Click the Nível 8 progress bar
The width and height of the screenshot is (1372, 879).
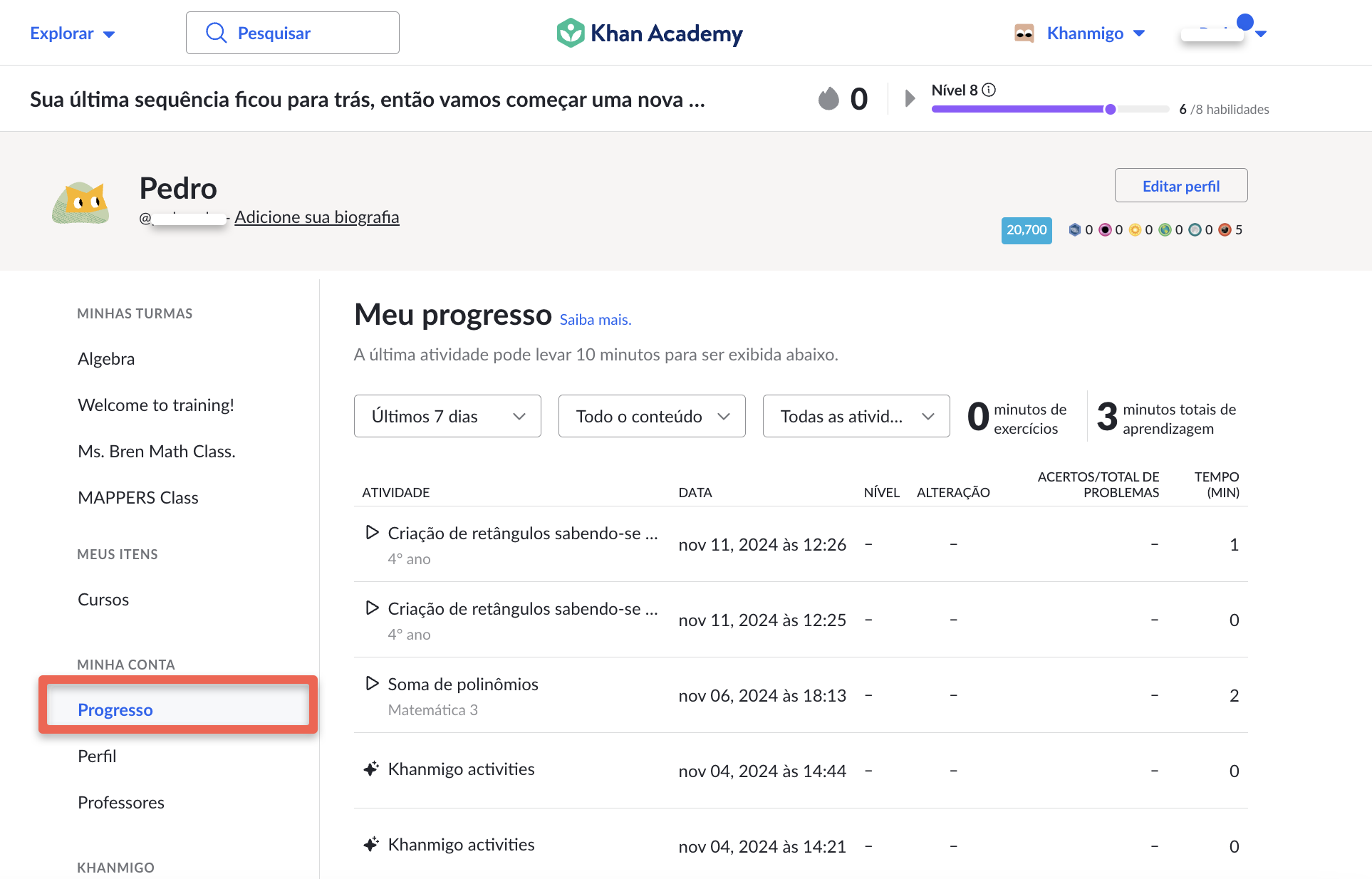click(1050, 109)
